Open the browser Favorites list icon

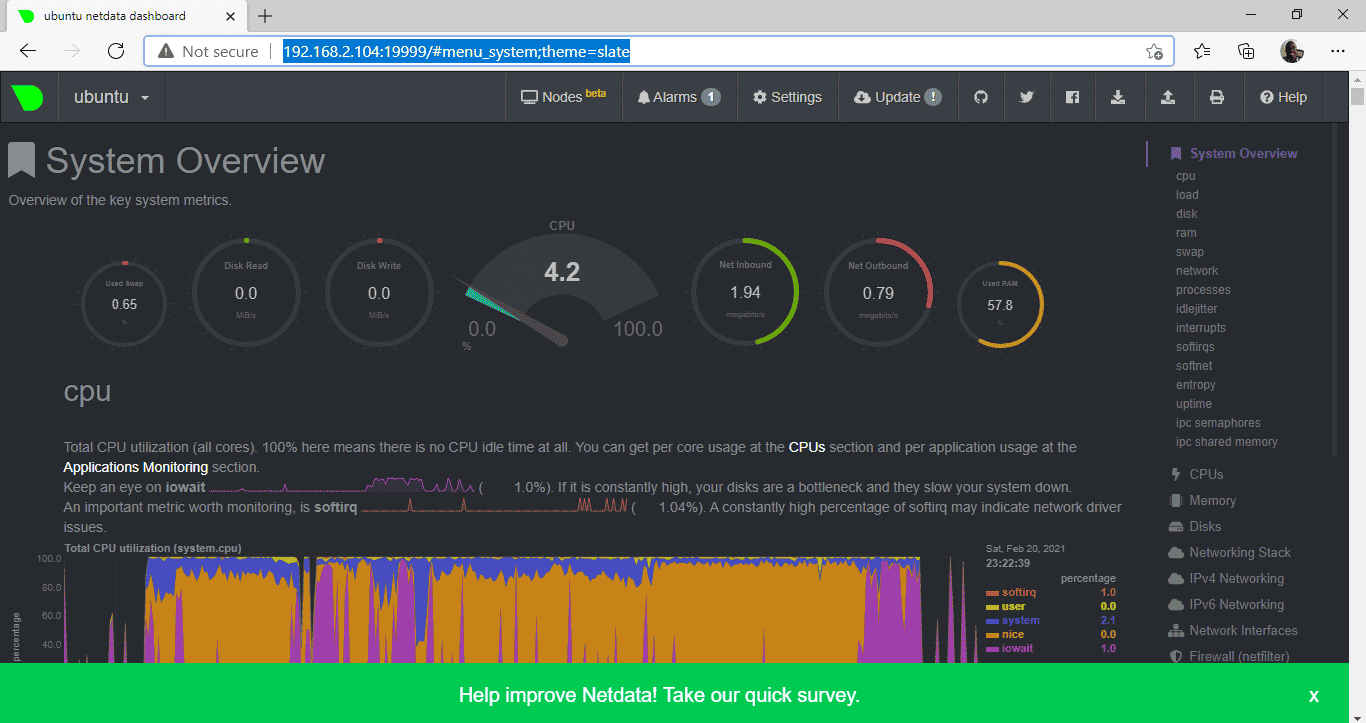click(1202, 51)
